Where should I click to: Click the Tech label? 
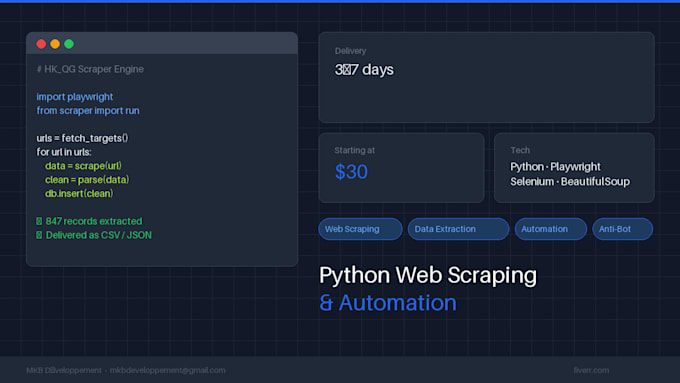coord(520,151)
